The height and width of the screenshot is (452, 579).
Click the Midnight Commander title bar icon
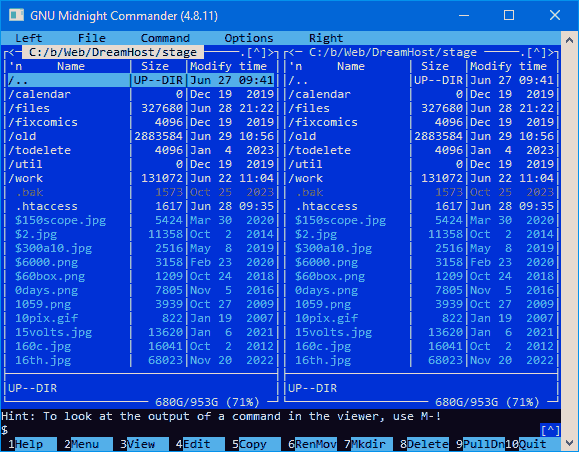(16, 15)
